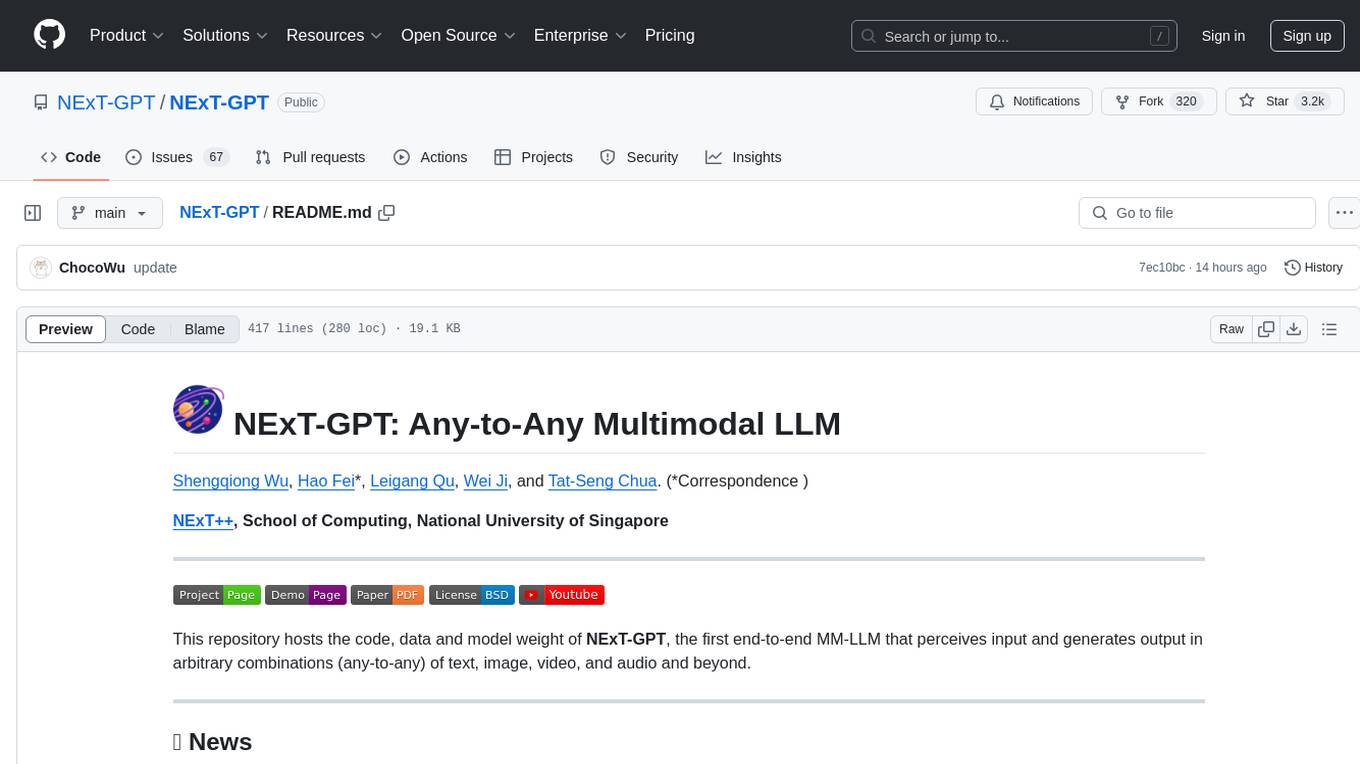
Task: Click the Sign up button
Action: (1307, 36)
